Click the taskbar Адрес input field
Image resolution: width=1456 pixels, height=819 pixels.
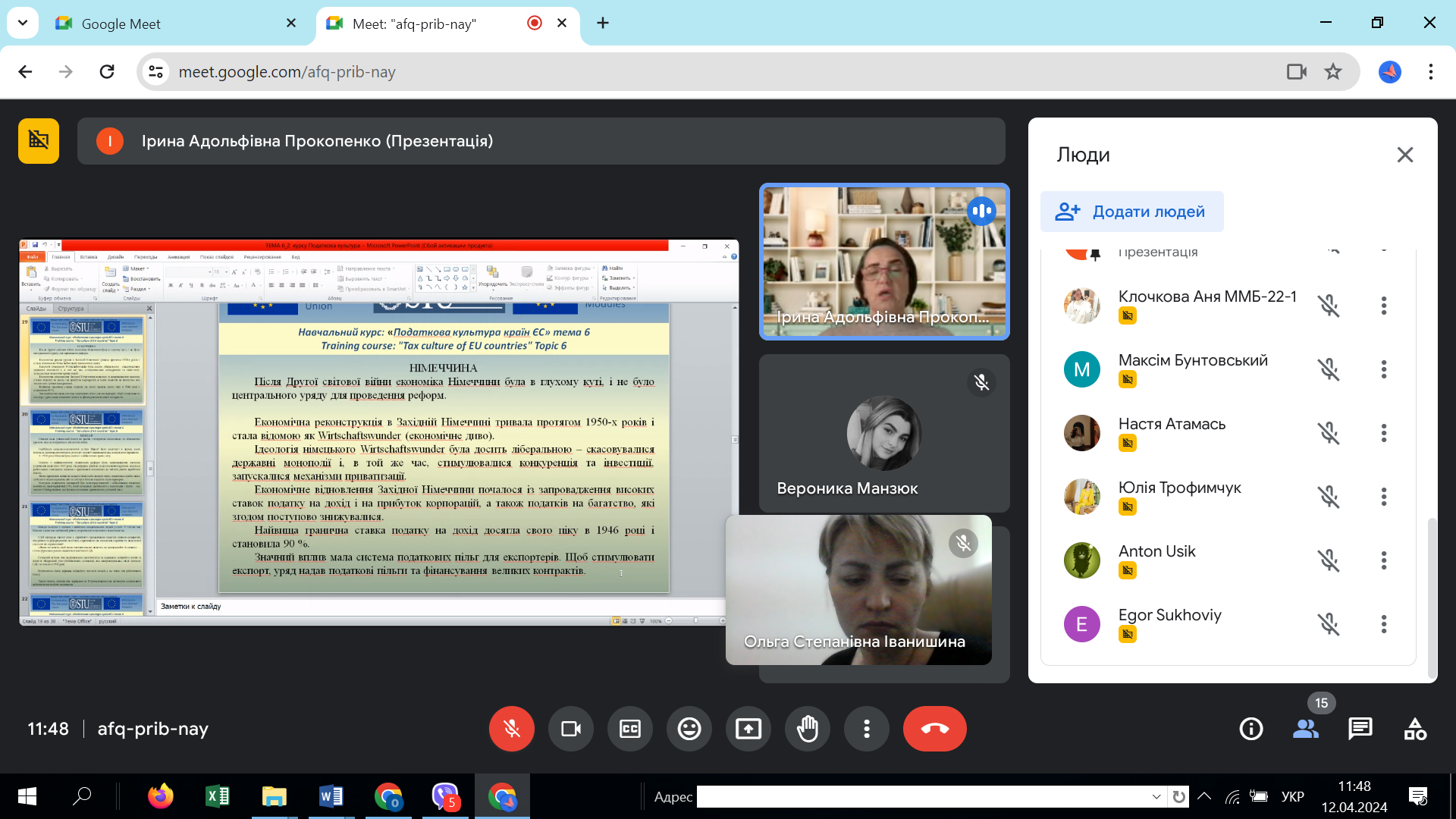[x=923, y=796]
